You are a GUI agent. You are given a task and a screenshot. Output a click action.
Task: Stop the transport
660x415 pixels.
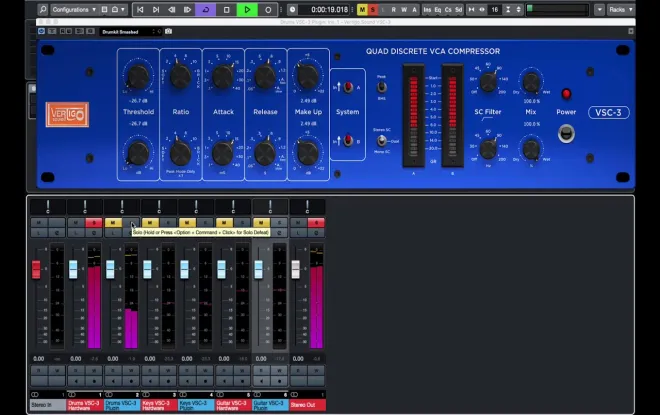point(226,9)
